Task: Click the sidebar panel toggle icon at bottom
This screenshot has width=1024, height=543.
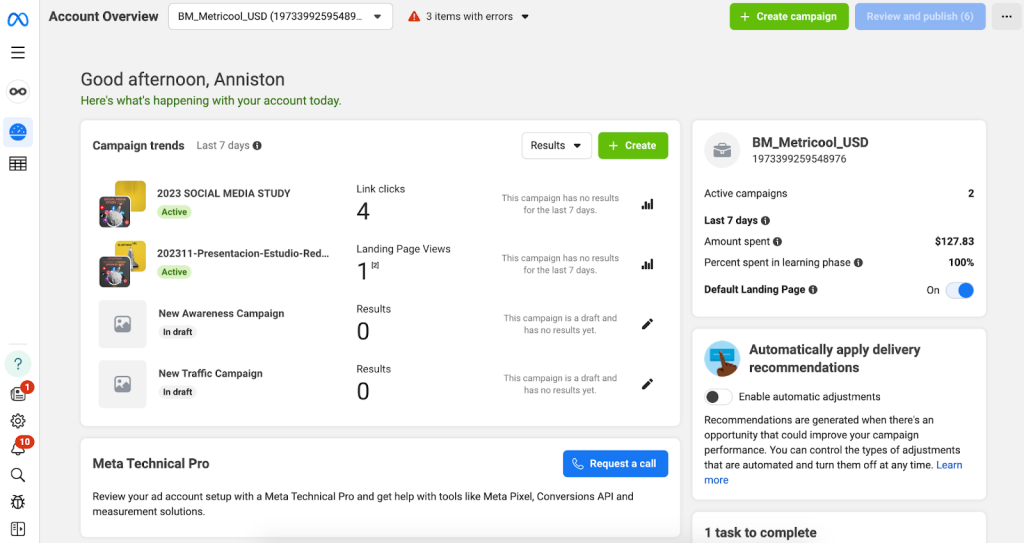Action: pos(18,529)
